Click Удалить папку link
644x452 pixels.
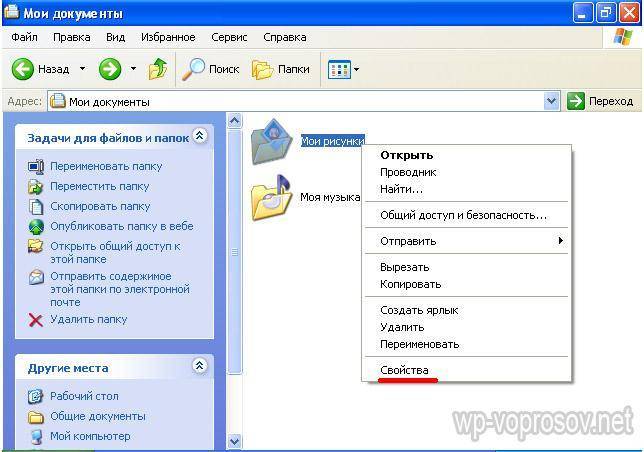(x=88, y=319)
